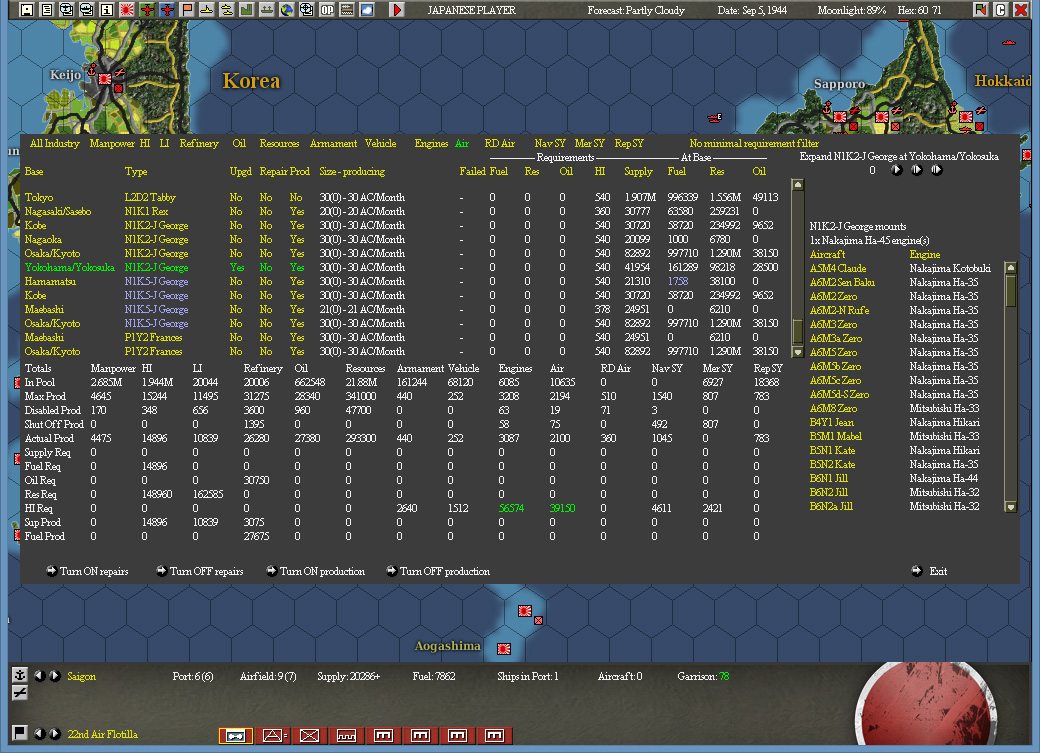Screen dimensions: 1040x753
Task: Select the Nav SY filter
Action: pos(550,143)
